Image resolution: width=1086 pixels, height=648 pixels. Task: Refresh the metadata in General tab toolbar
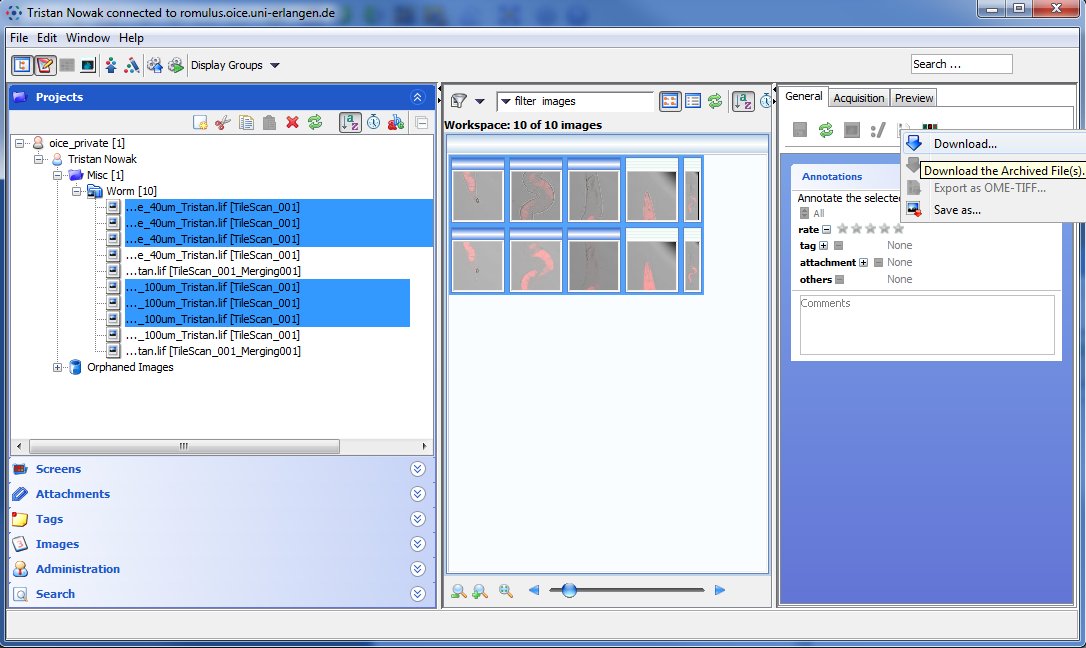point(826,130)
